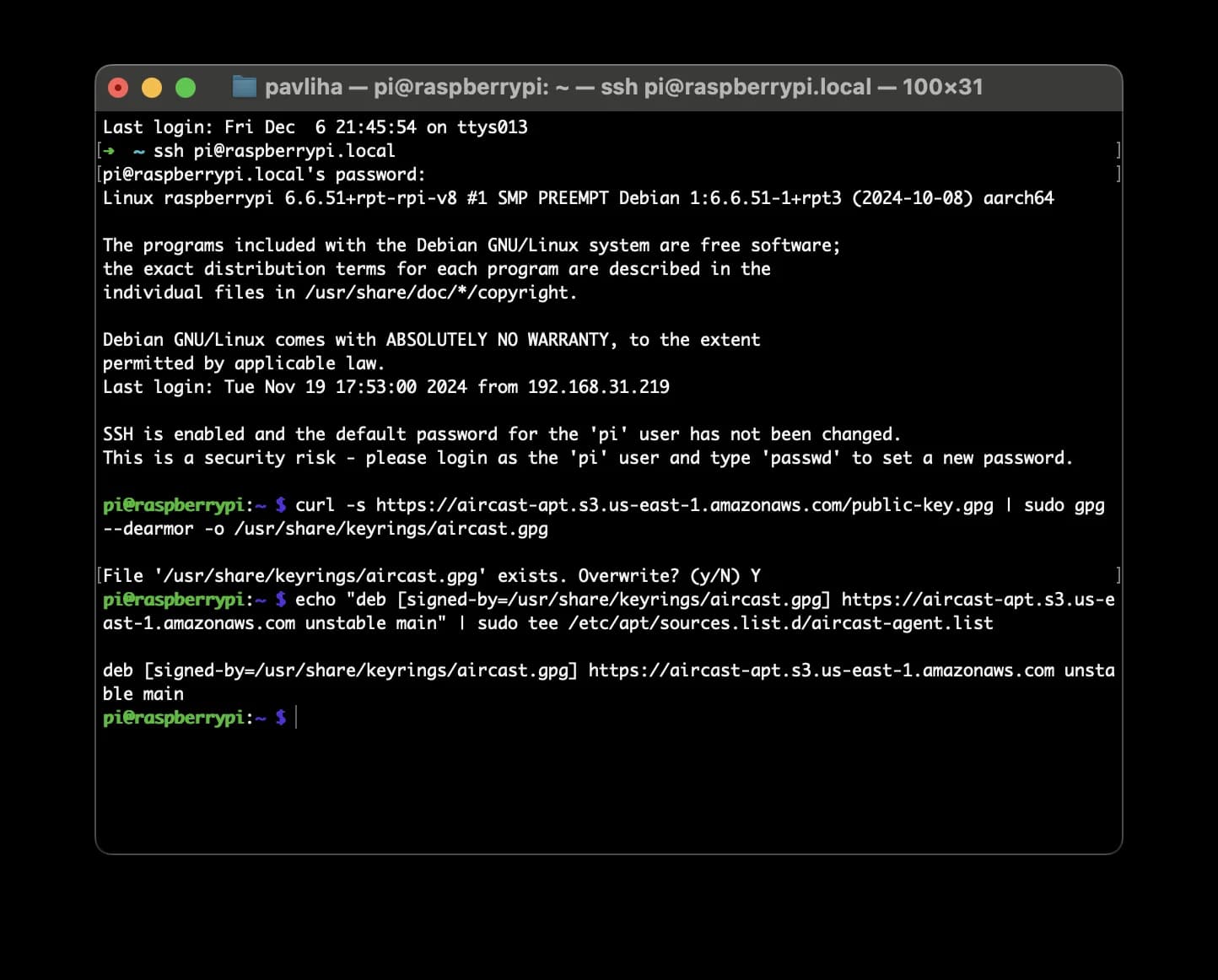The image size is (1218, 980).
Task: Click the green zoom traffic light
Action: pos(186,87)
